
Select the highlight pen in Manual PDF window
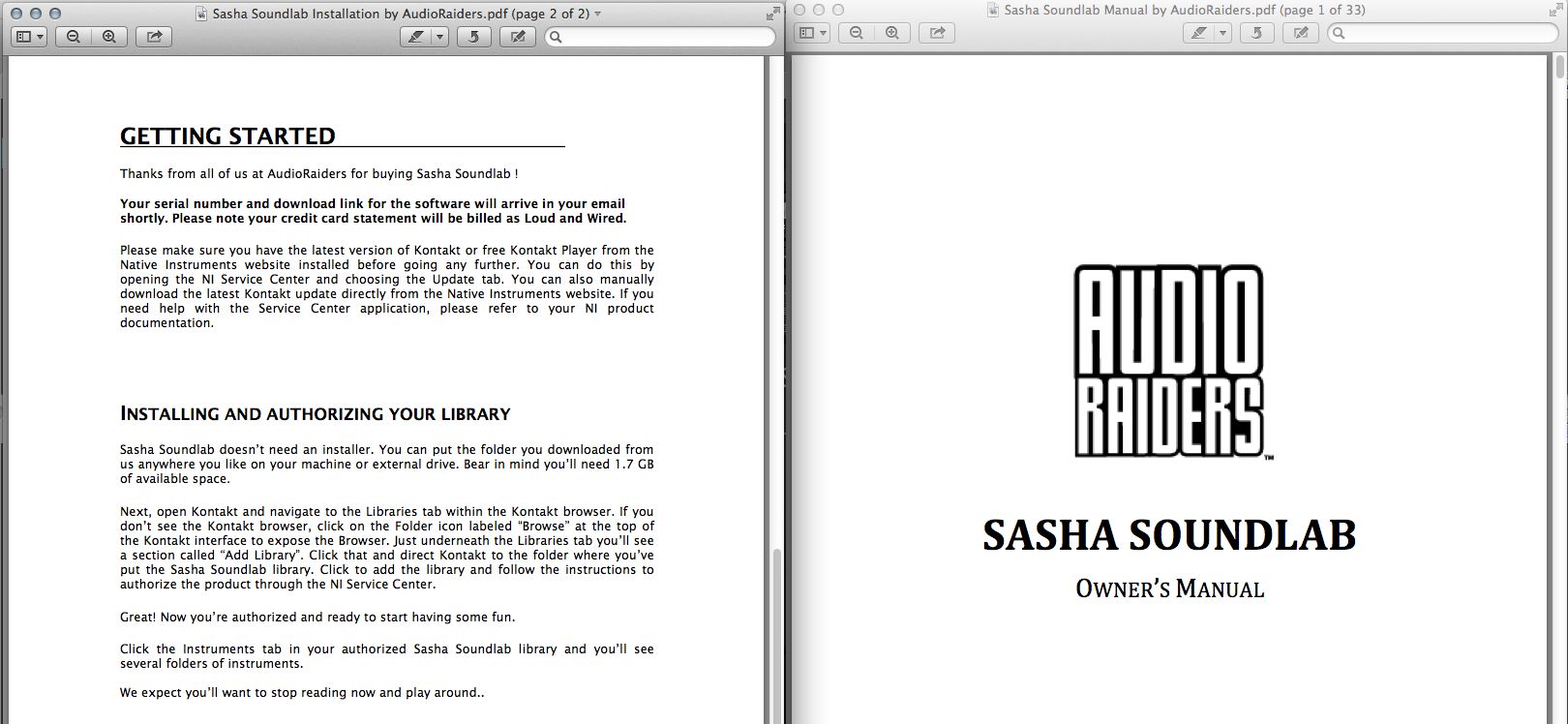pos(1198,33)
